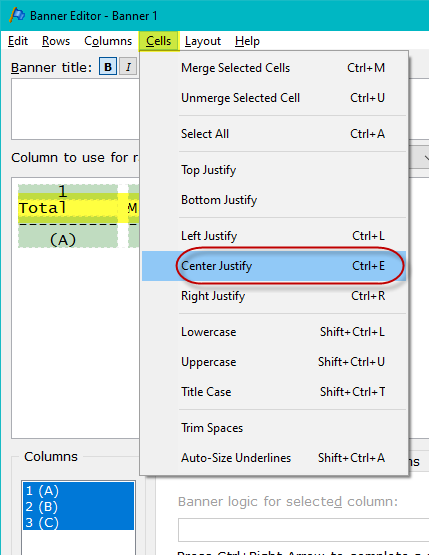
Task: Expand the row column dropdown arrow
Action: pos(425,158)
